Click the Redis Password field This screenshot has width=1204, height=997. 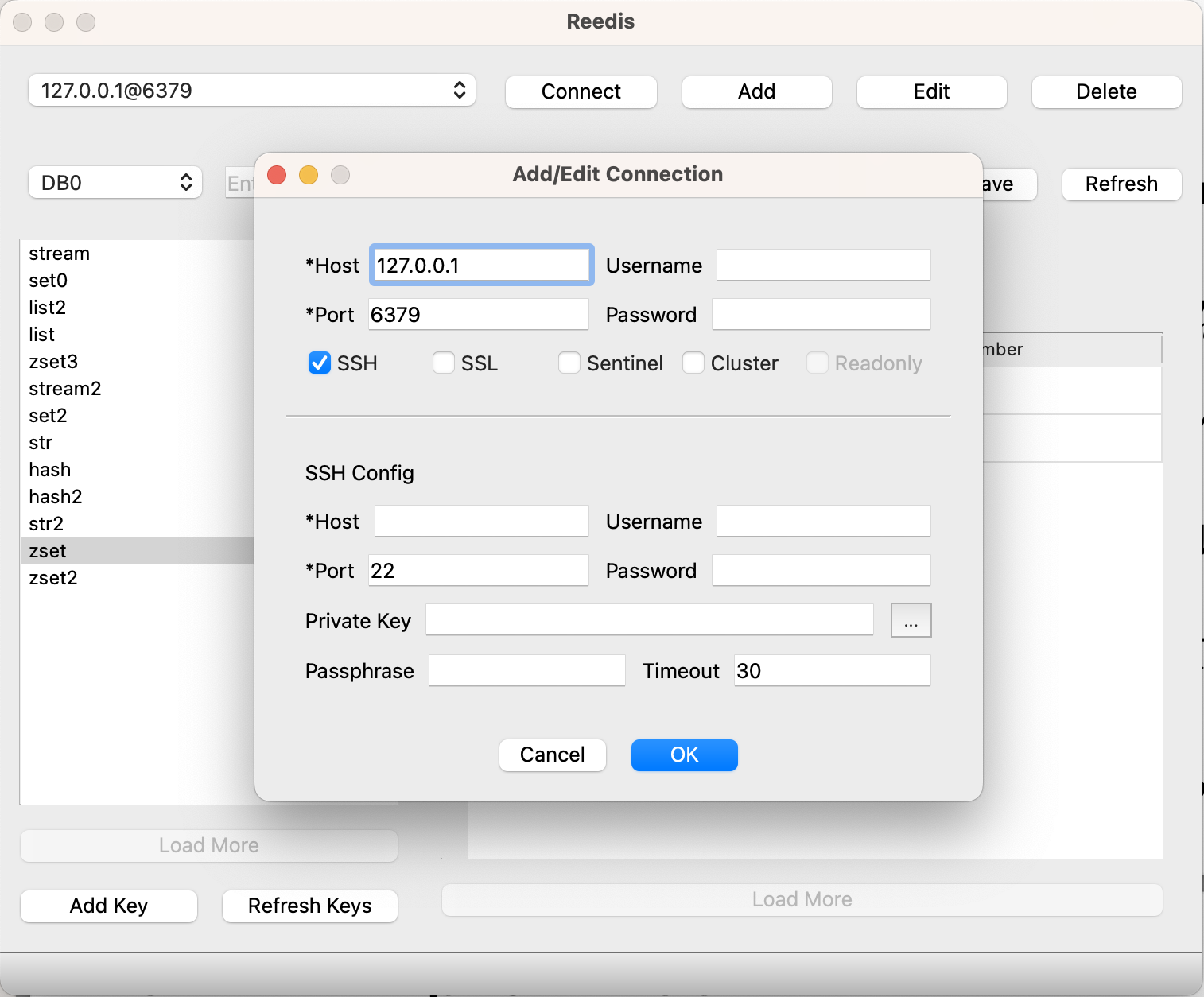click(x=821, y=314)
